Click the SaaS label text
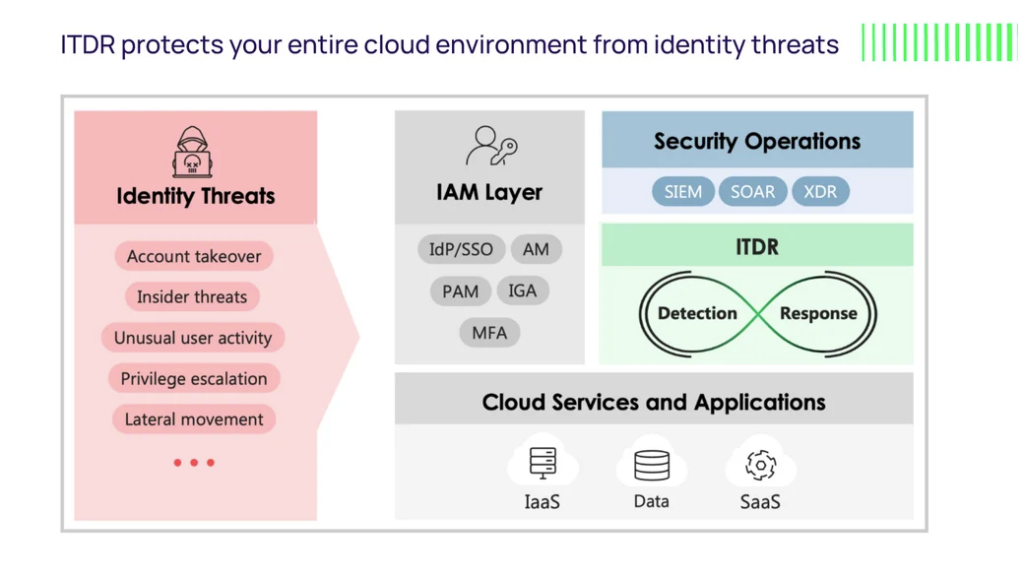This screenshot has height=579, width=1024. coord(760,501)
